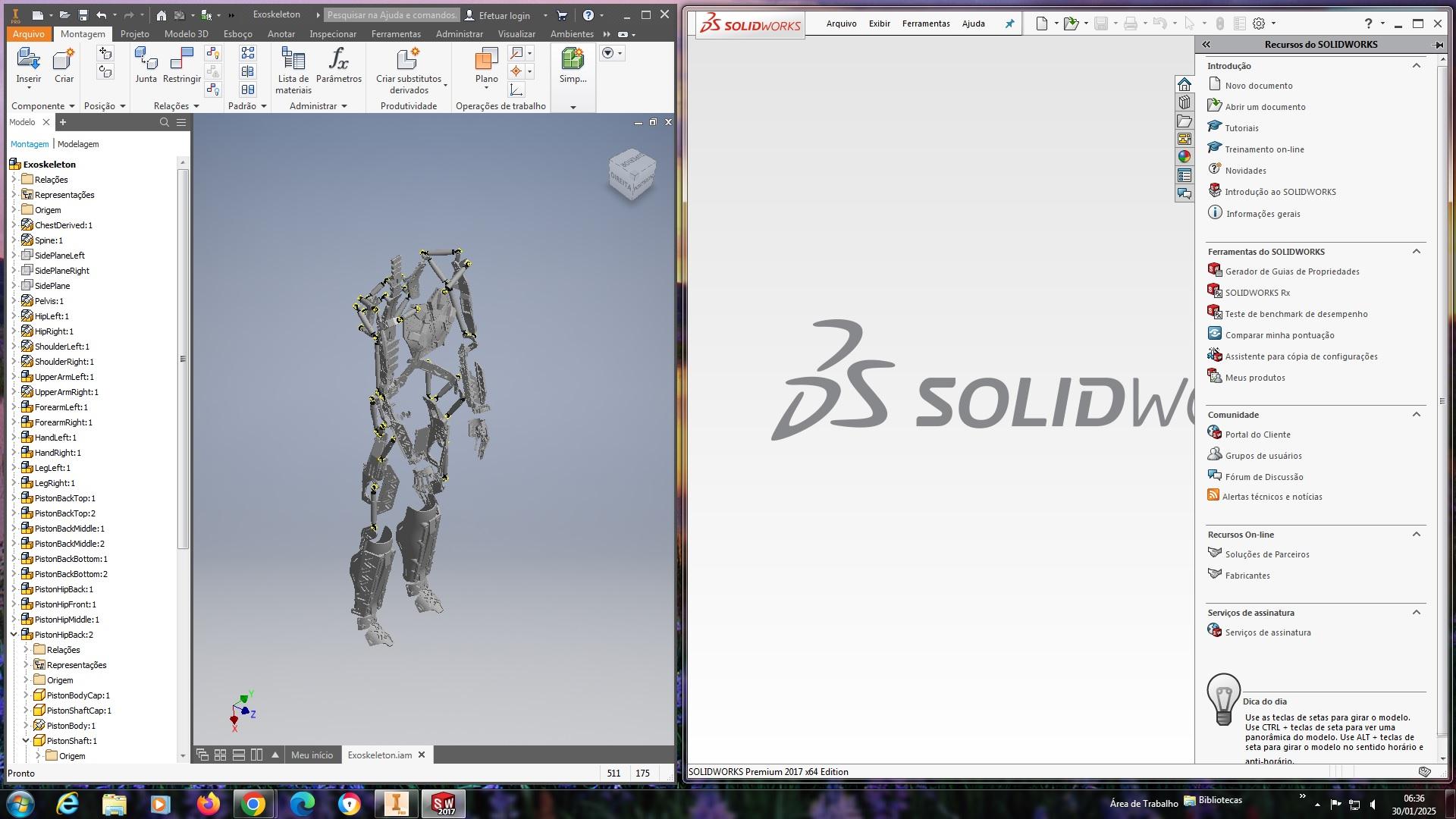Open the Parâmetros fx tool

click(338, 59)
